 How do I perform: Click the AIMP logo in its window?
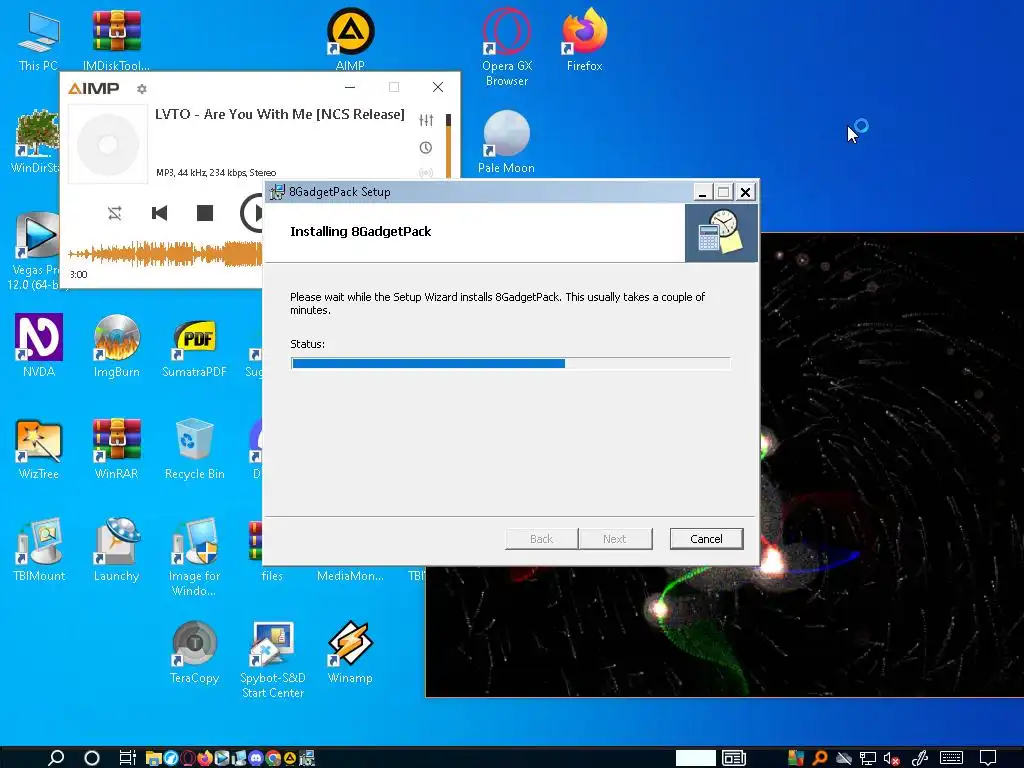coord(93,88)
